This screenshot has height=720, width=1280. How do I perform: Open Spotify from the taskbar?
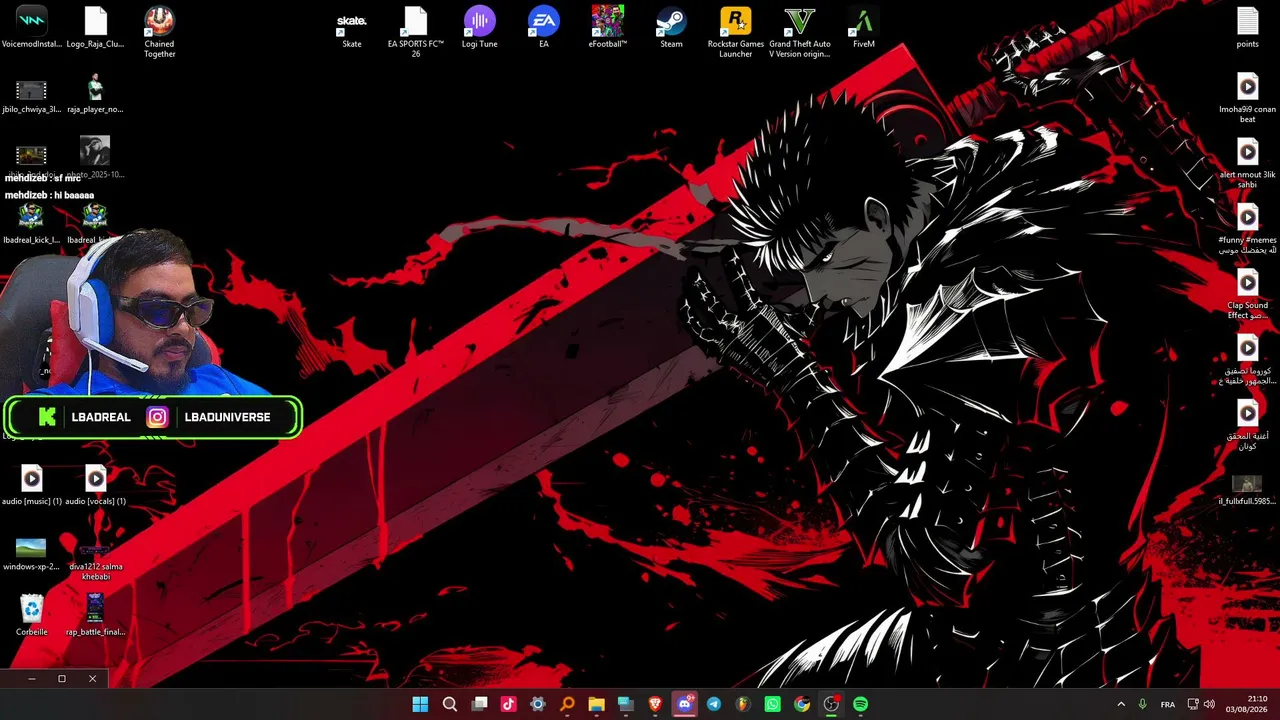coord(860,704)
